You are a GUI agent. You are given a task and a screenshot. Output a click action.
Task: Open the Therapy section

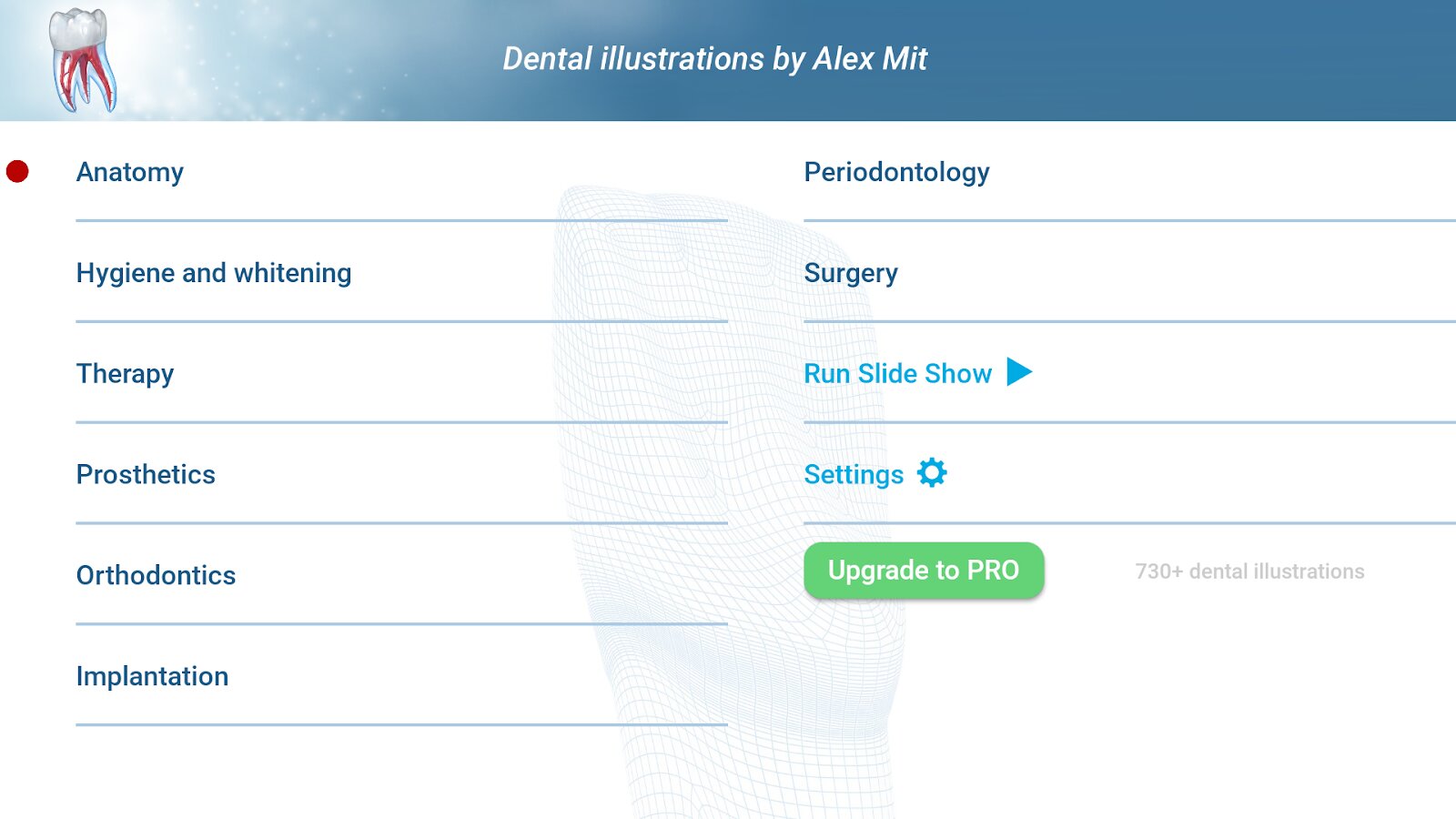tap(125, 374)
